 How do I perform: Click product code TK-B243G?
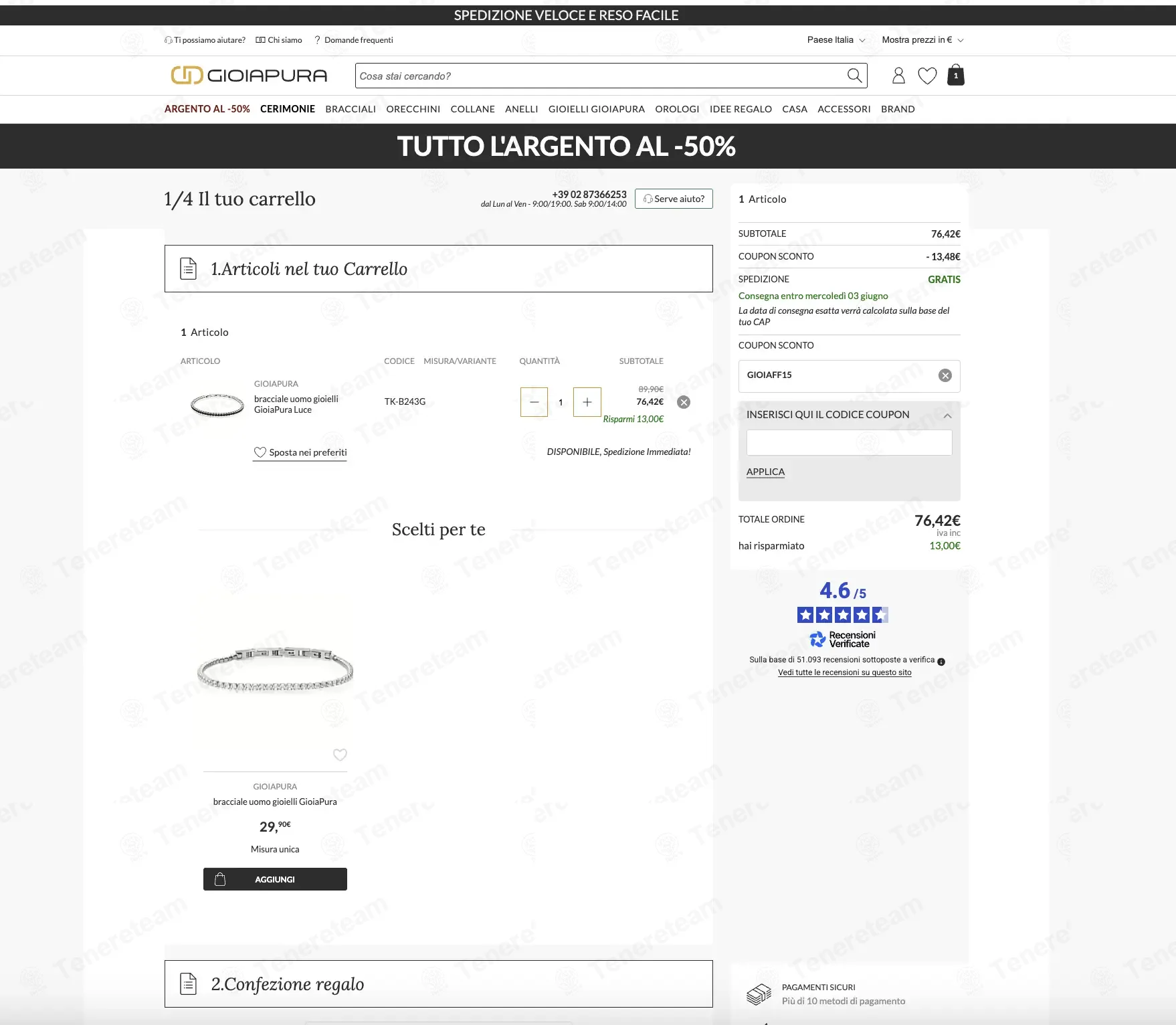pos(405,401)
